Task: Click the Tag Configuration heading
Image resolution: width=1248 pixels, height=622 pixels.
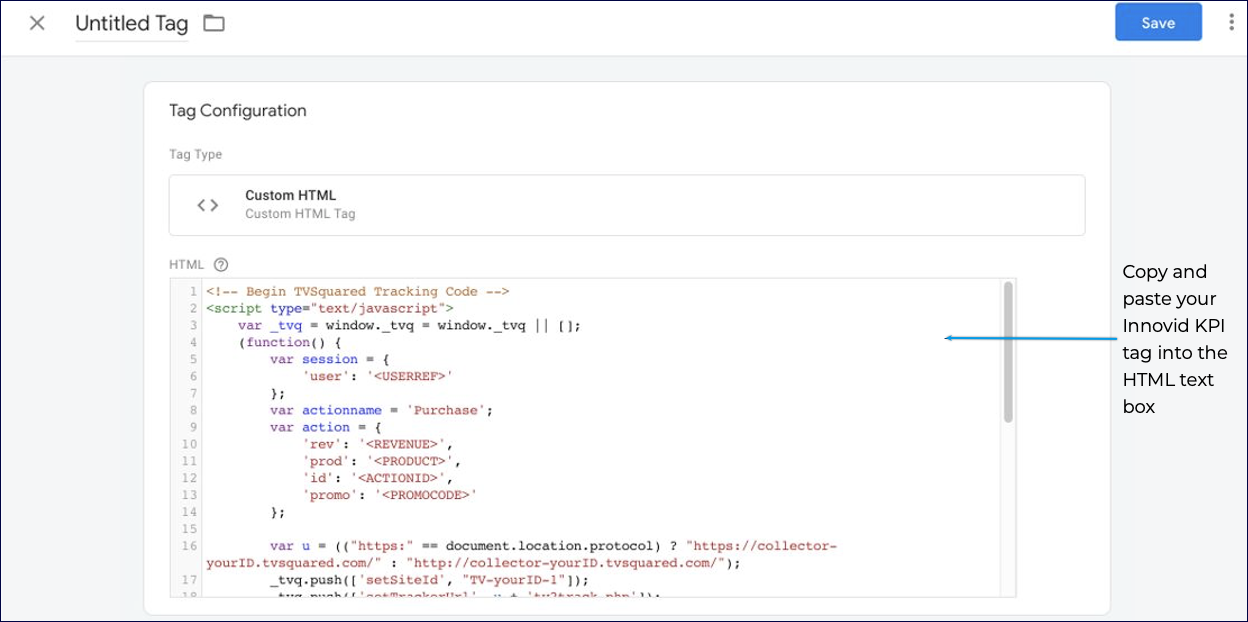Action: point(237,110)
